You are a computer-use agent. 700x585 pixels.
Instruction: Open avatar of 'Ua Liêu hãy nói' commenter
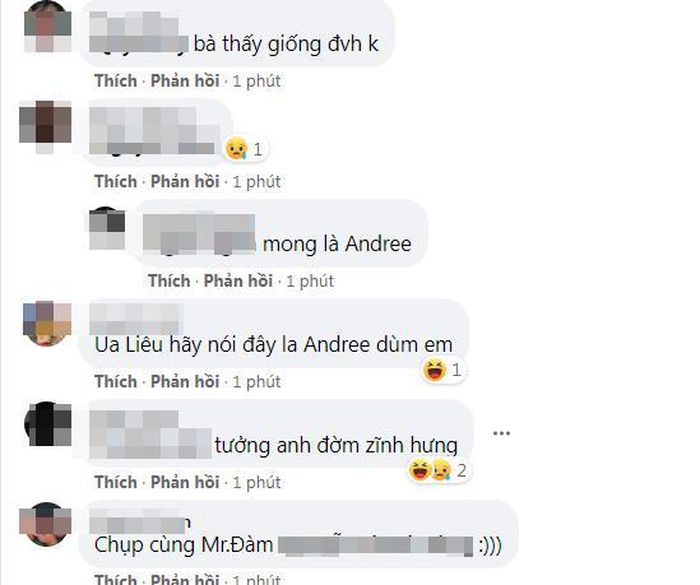click(47, 324)
